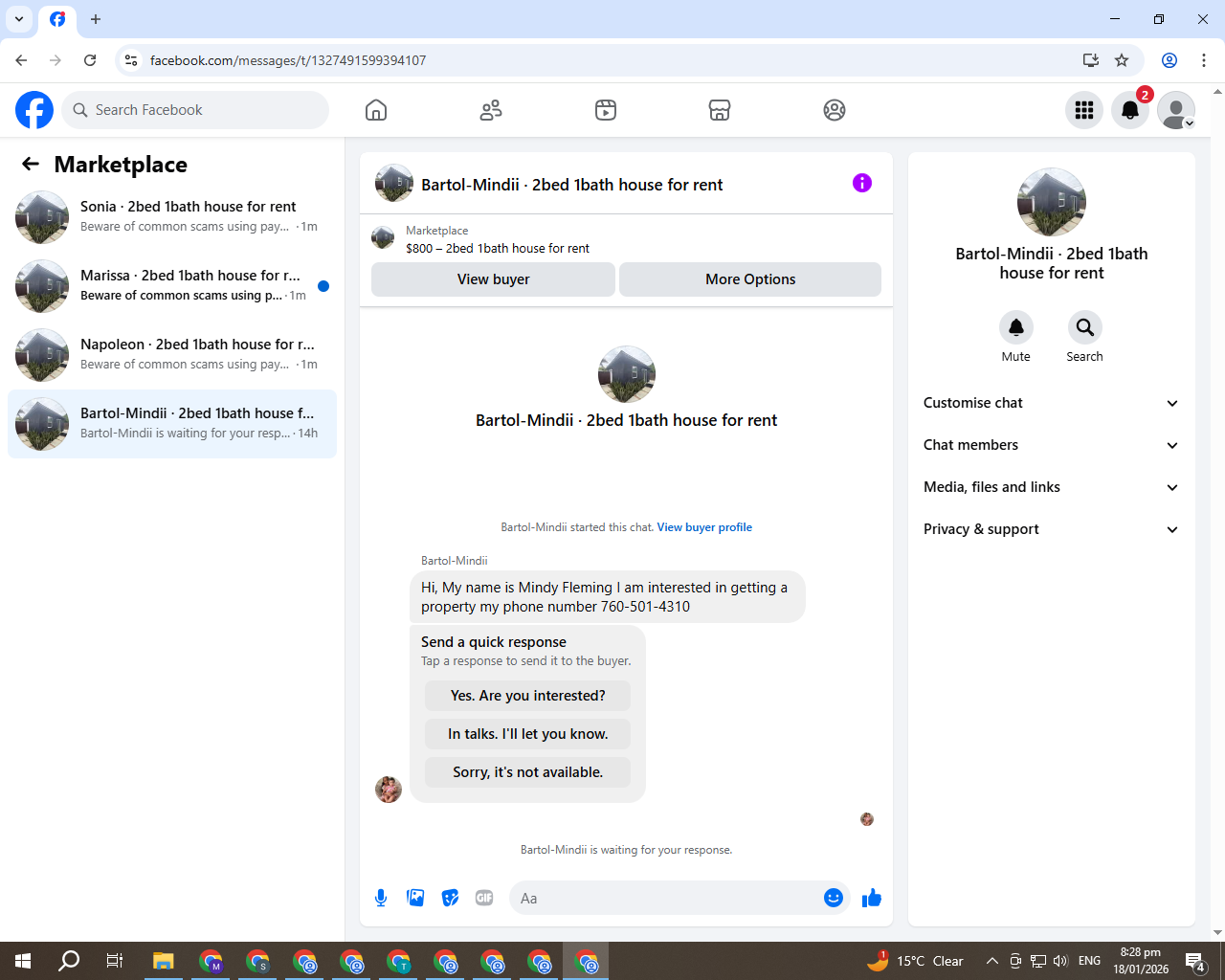1225x980 pixels.
Task: Open the GIF picker icon
Action: click(x=484, y=898)
